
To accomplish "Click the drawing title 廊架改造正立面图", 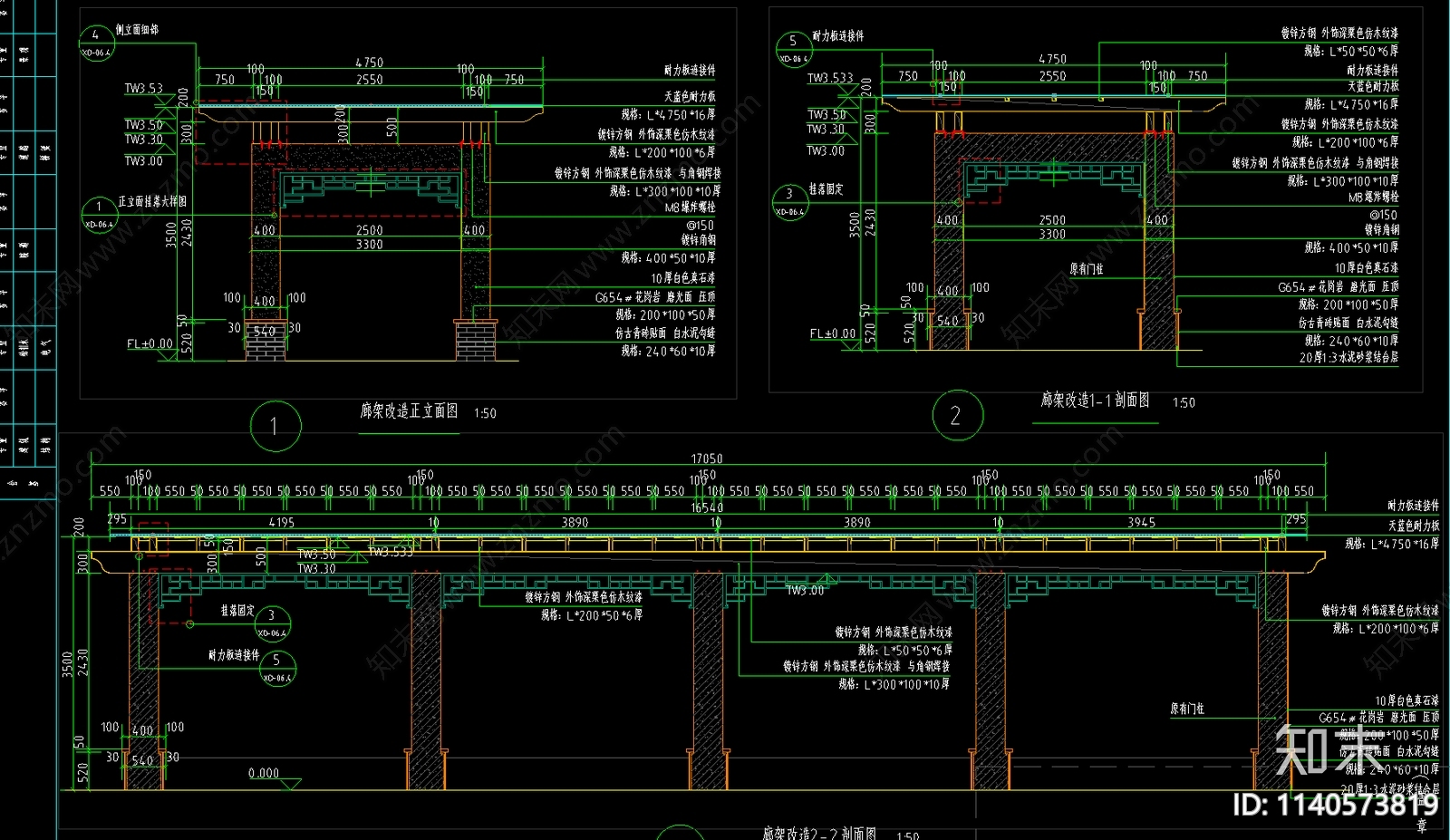I will tap(409, 411).
